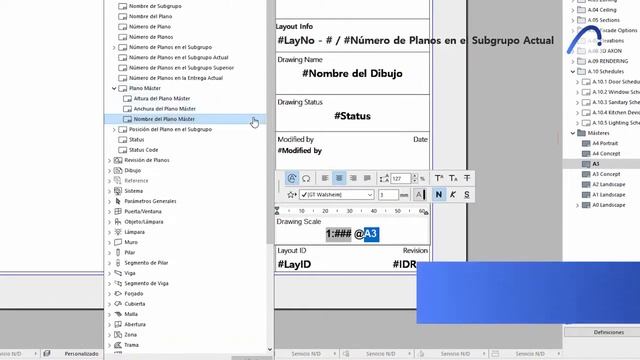Click the autotext list vertical scrollbar
Screen dimensions: 640x360
[x=270, y=122]
